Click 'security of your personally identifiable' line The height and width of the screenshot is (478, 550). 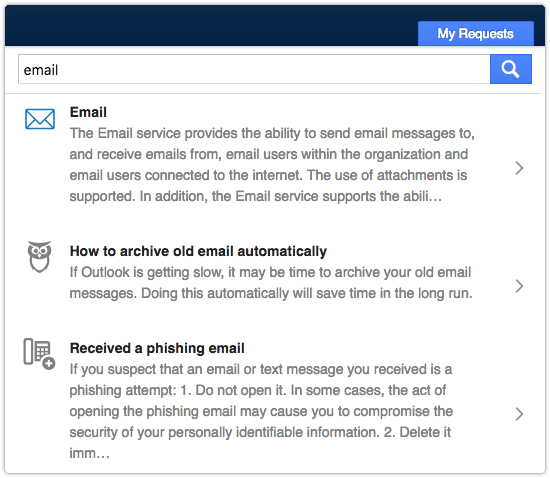pos(260,432)
